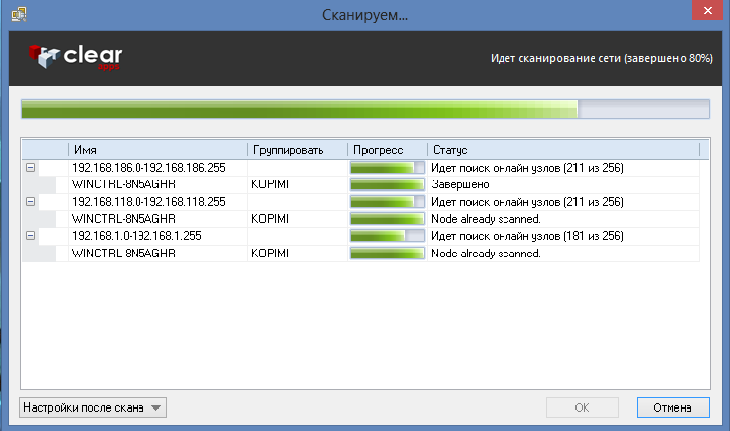
Task: Sort by the Группировать column header
Action: click(x=297, y=150)
